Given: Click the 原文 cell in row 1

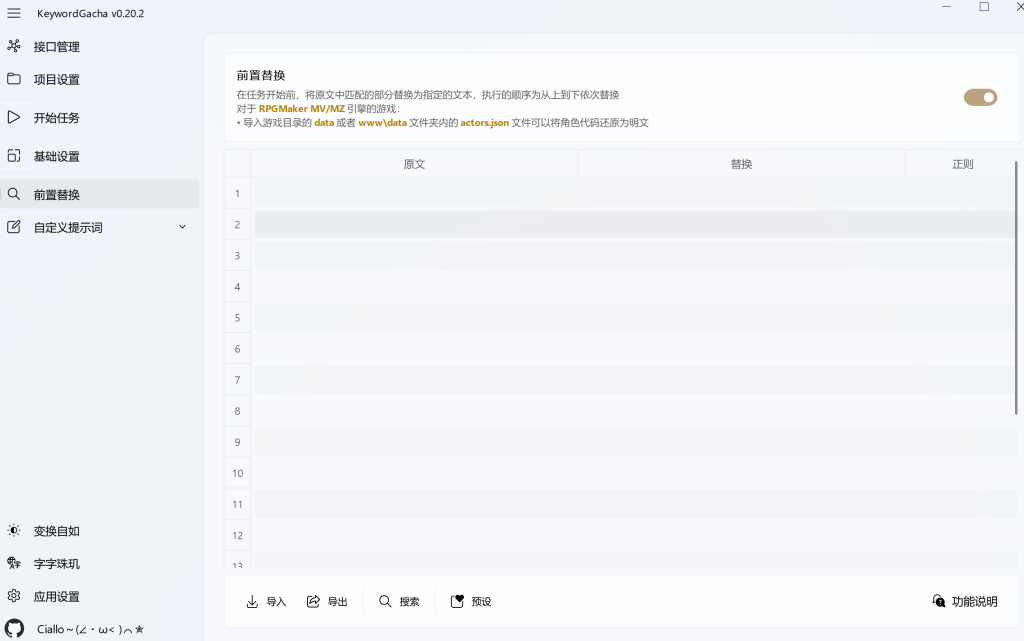Looking at the screenshot, I should pyautogui.click(x=415, y=193).
